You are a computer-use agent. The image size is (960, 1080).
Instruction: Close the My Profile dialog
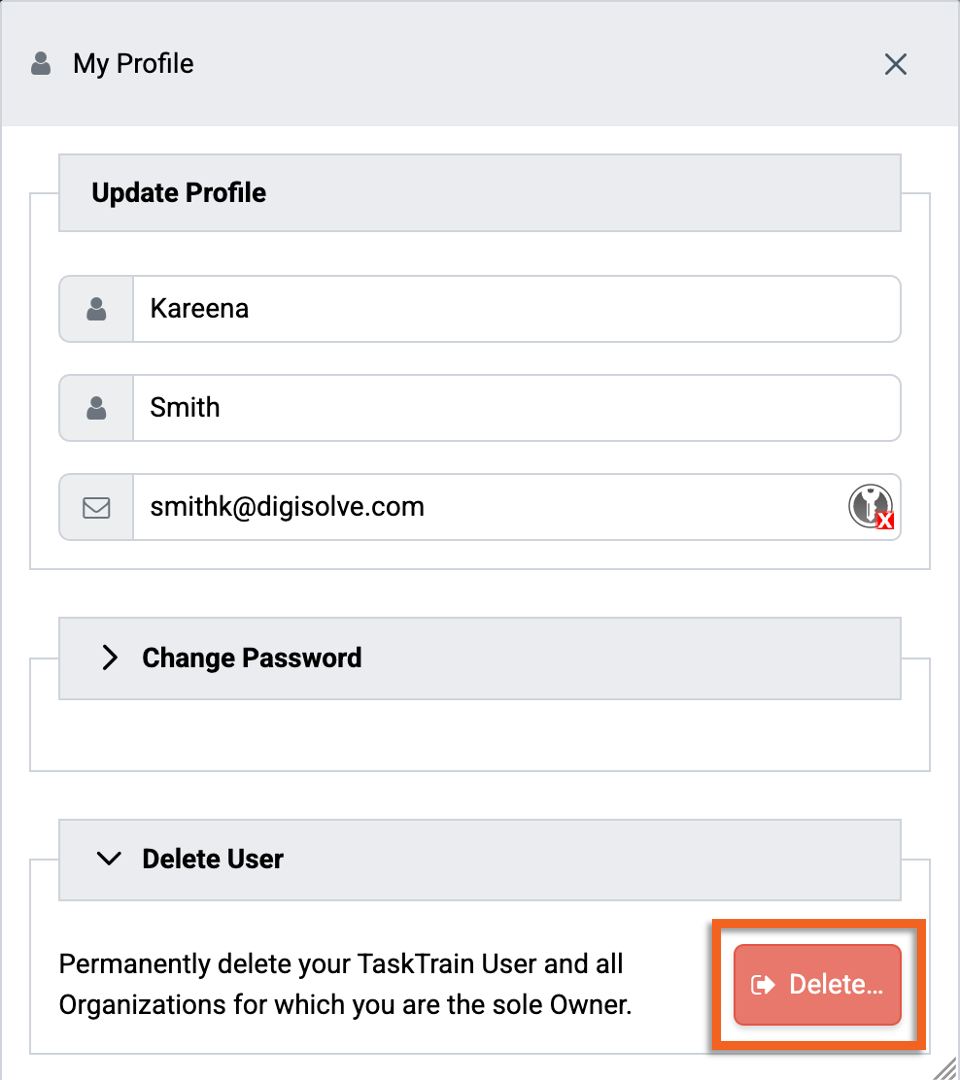pyautogui.click(x=895, y=64)
